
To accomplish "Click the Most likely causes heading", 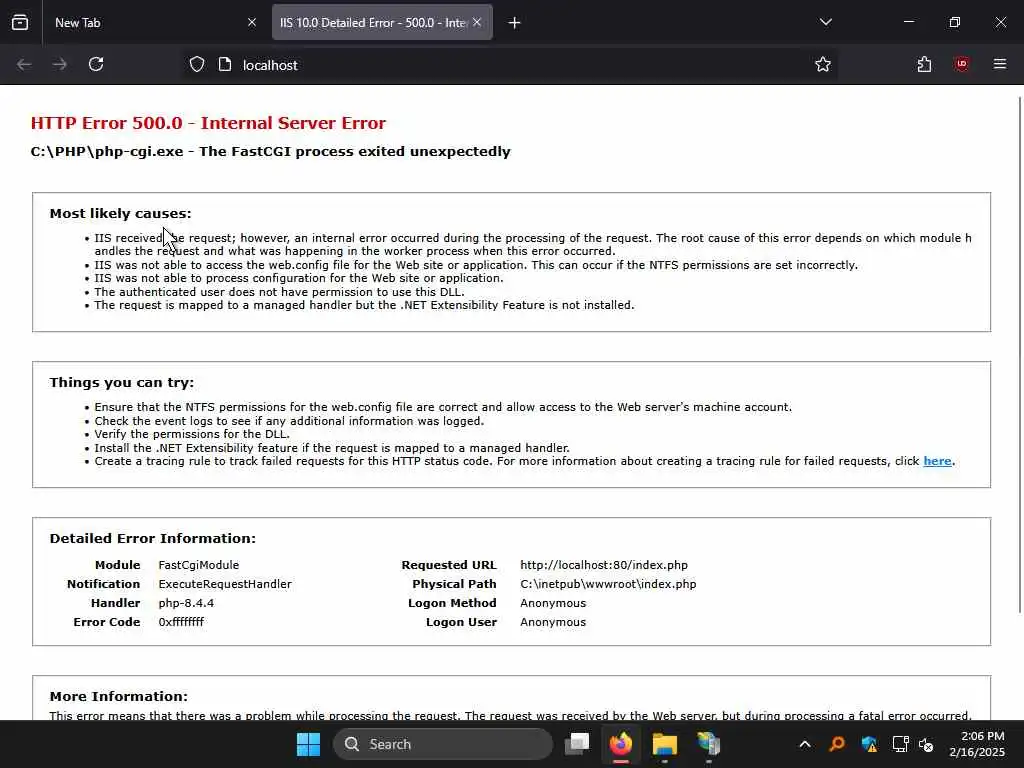I will point(120,214).
